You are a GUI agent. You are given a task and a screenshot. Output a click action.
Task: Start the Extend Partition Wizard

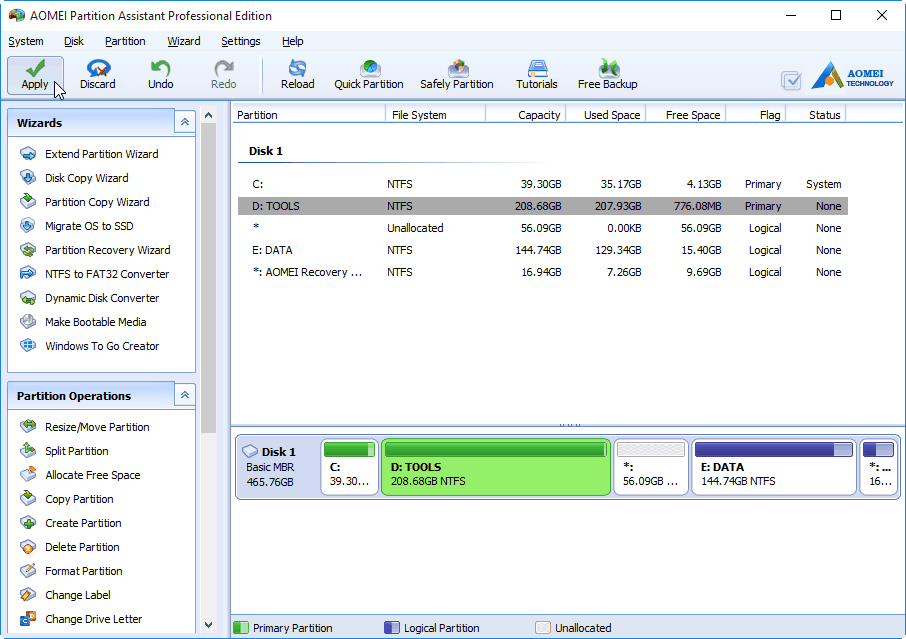click(89, 154)
